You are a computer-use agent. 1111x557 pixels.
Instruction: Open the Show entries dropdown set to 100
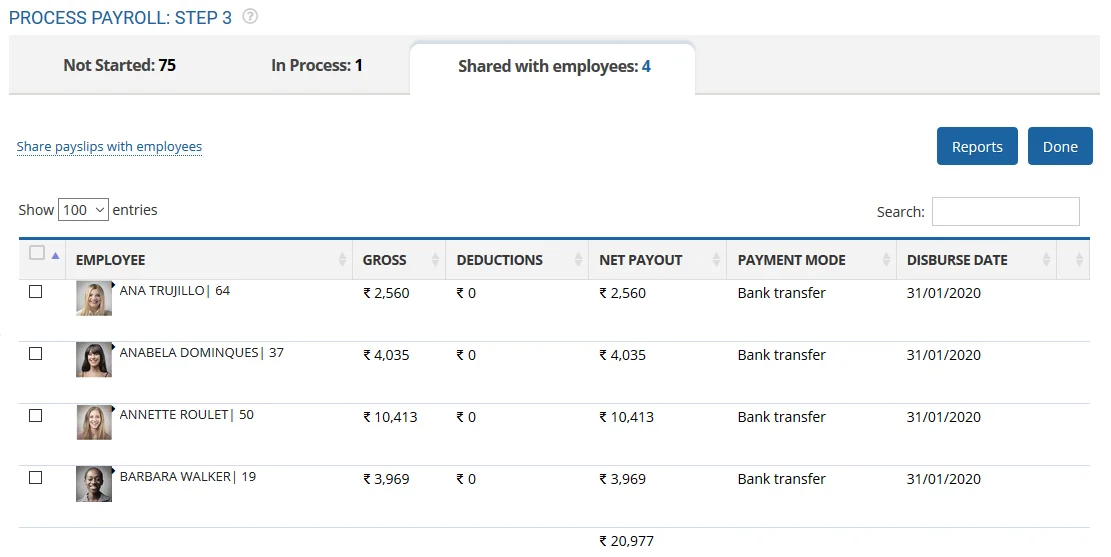pyautogui.click(x=83, y=210)
